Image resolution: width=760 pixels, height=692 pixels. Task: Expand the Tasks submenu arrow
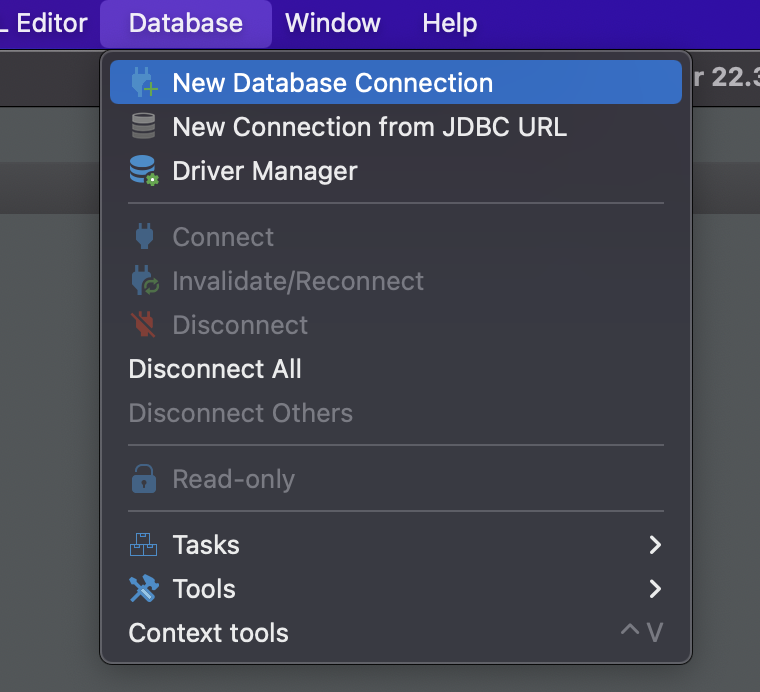coord(655,545)
